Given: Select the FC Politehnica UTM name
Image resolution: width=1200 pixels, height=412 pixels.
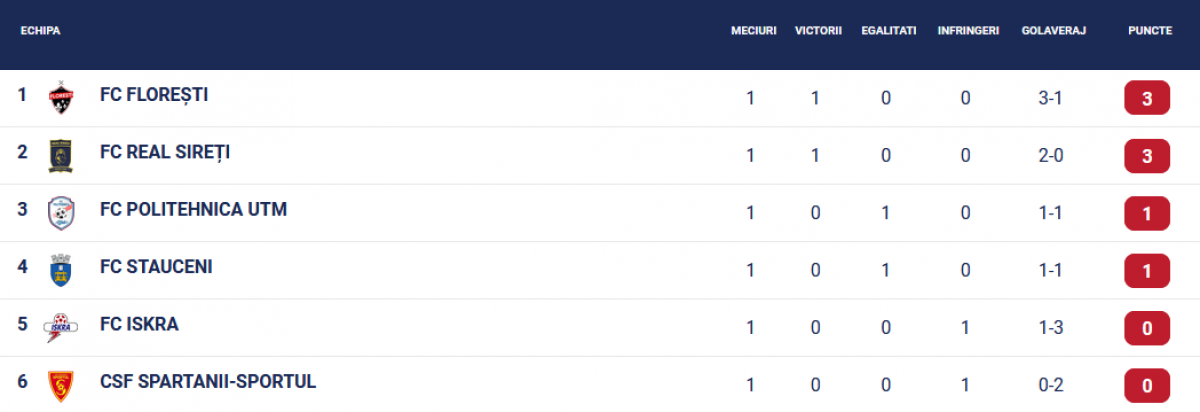Looking at the screenshot, I should 193,210.
